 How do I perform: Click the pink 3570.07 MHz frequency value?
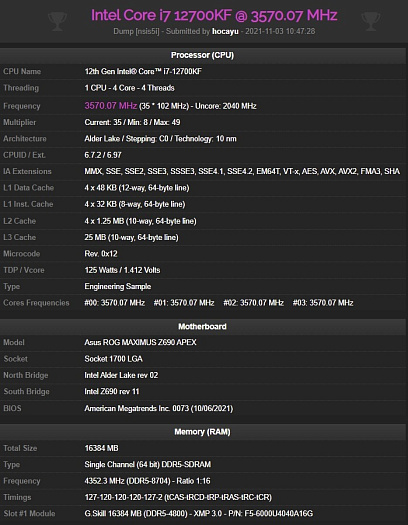pos(110,106)
